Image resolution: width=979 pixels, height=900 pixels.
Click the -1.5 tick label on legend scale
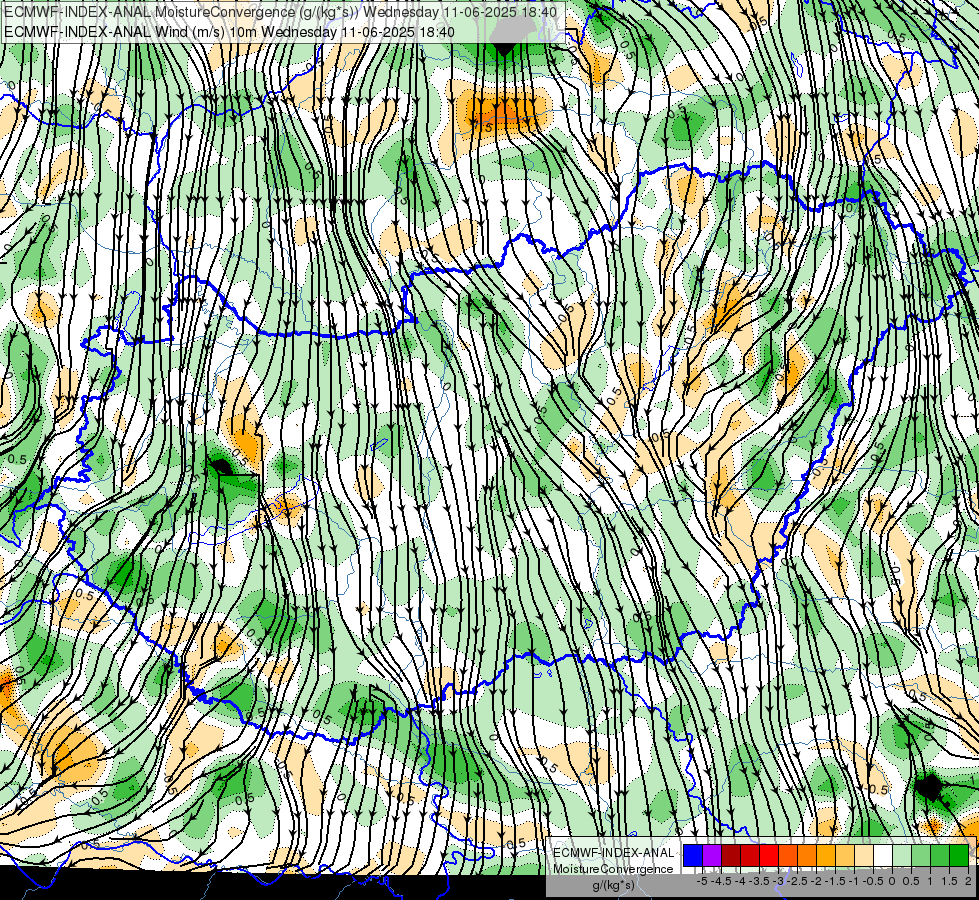(x=835, y=881)
